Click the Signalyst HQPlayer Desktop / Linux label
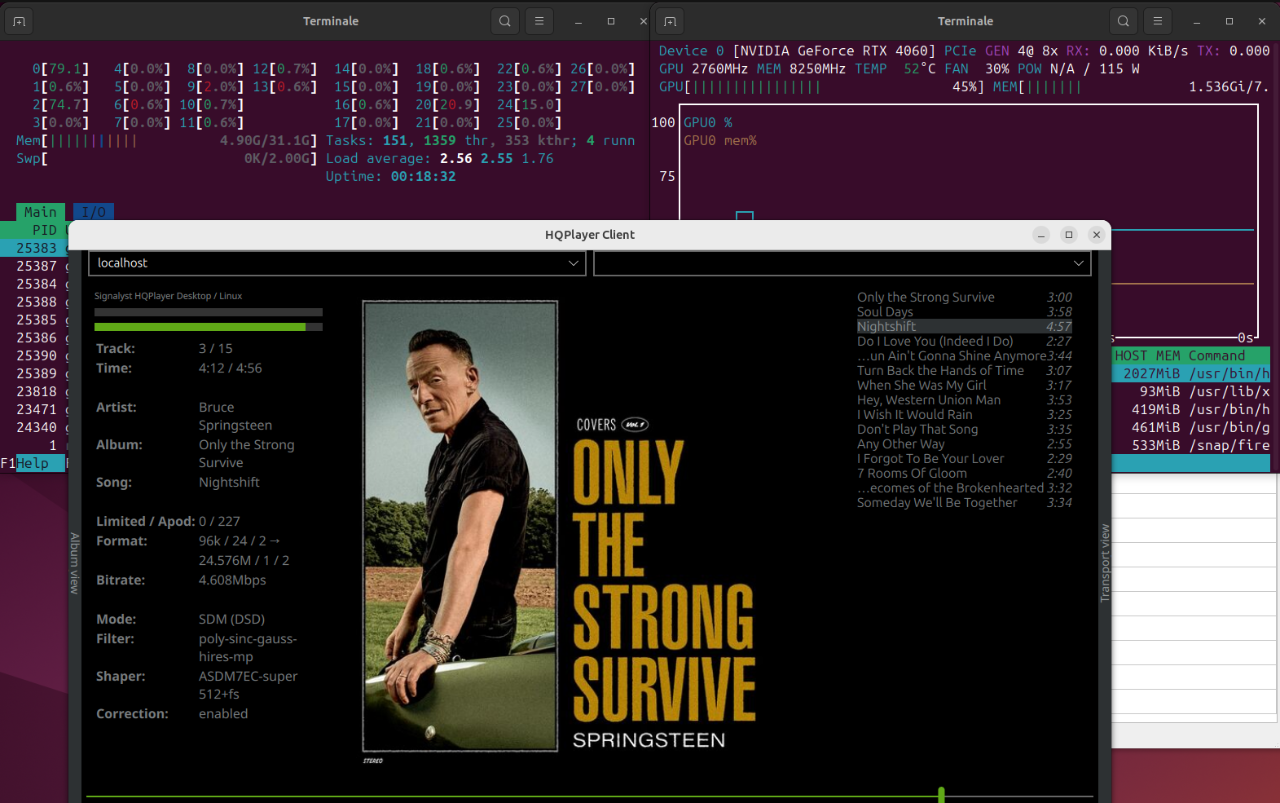The height and width of the screenshot is (803, 1280). pos(168,296)
